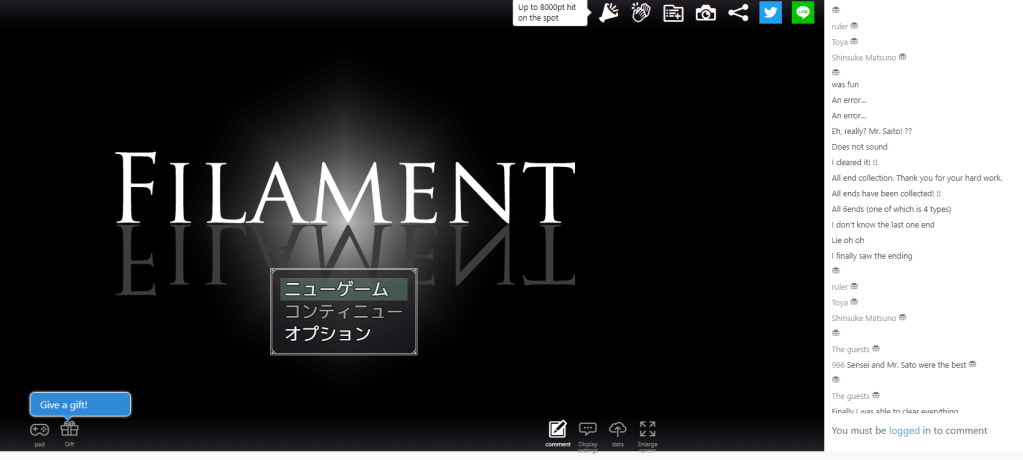
Task: Select コンティニュー in the title menu
Action: (x=343, y=311)
